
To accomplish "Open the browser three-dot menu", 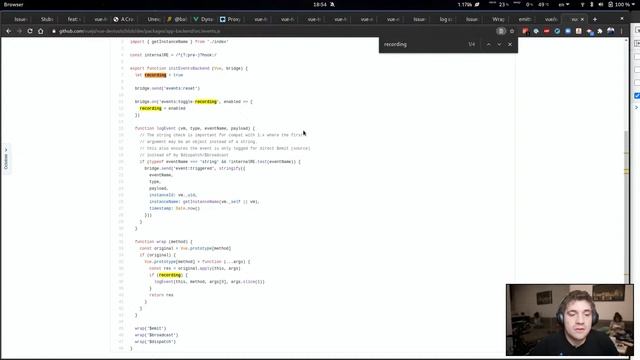I will pos(622,31).
